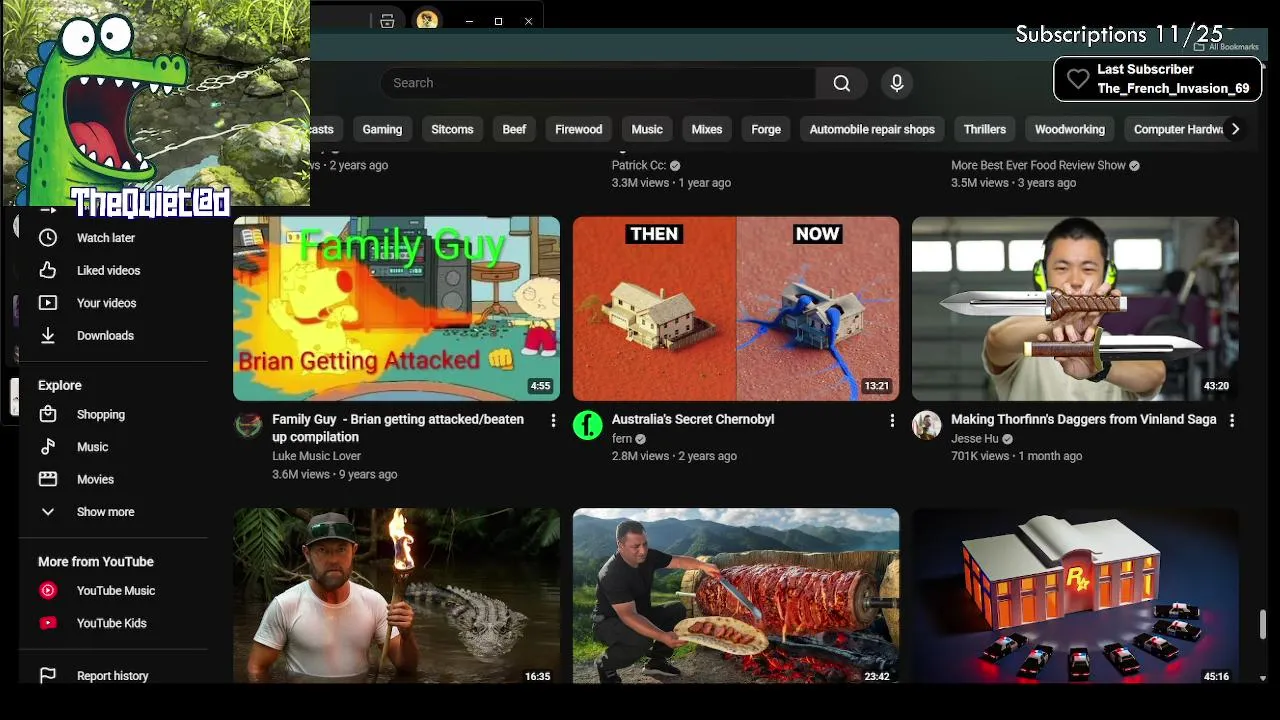
Task: Open the Jesse Hu channel avatar
Action: (927, 425)
